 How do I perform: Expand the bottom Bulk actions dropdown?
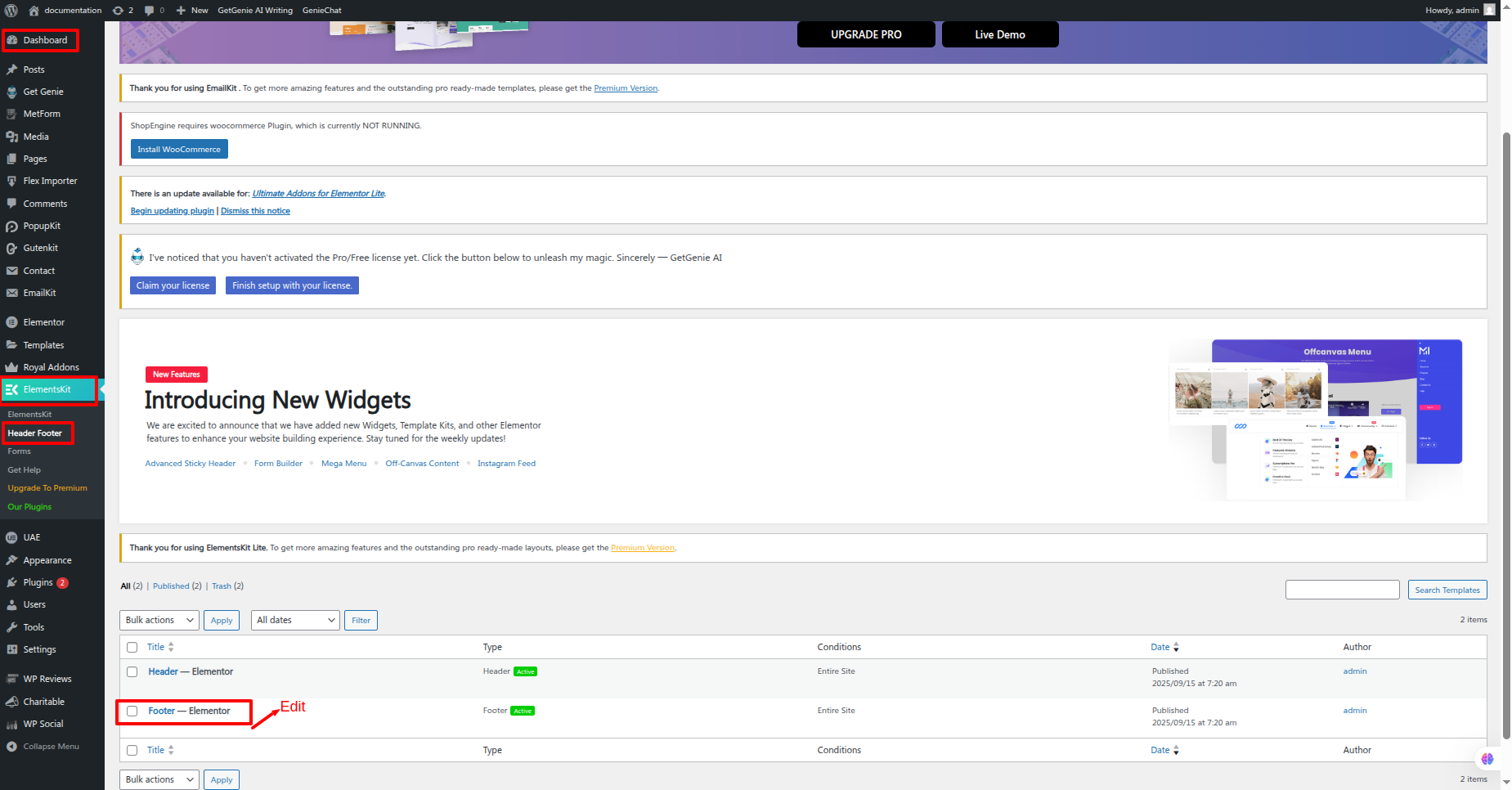tap(159, 780)
